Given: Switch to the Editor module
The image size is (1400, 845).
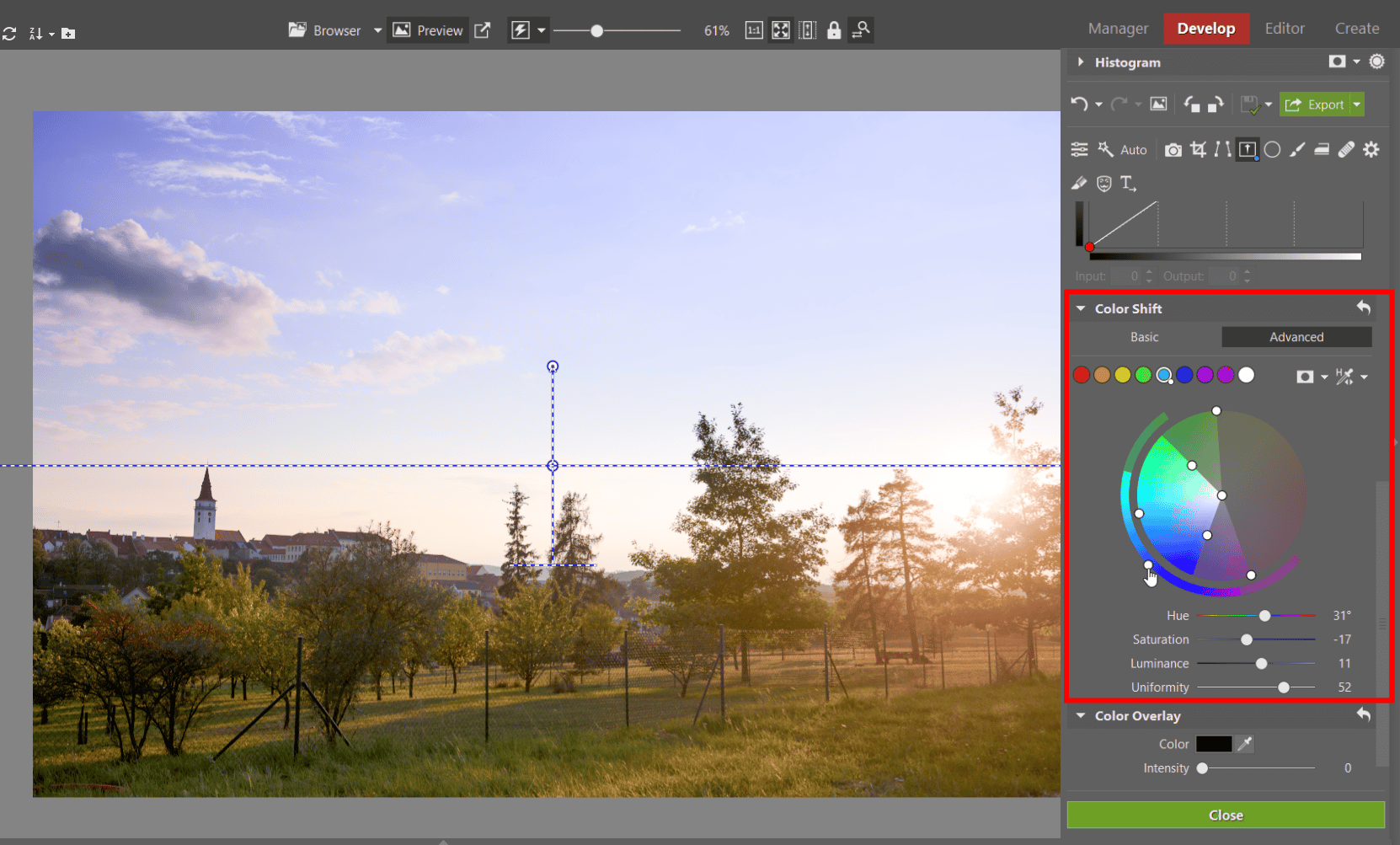Looking at the screenshot, I should point(1285,28).
